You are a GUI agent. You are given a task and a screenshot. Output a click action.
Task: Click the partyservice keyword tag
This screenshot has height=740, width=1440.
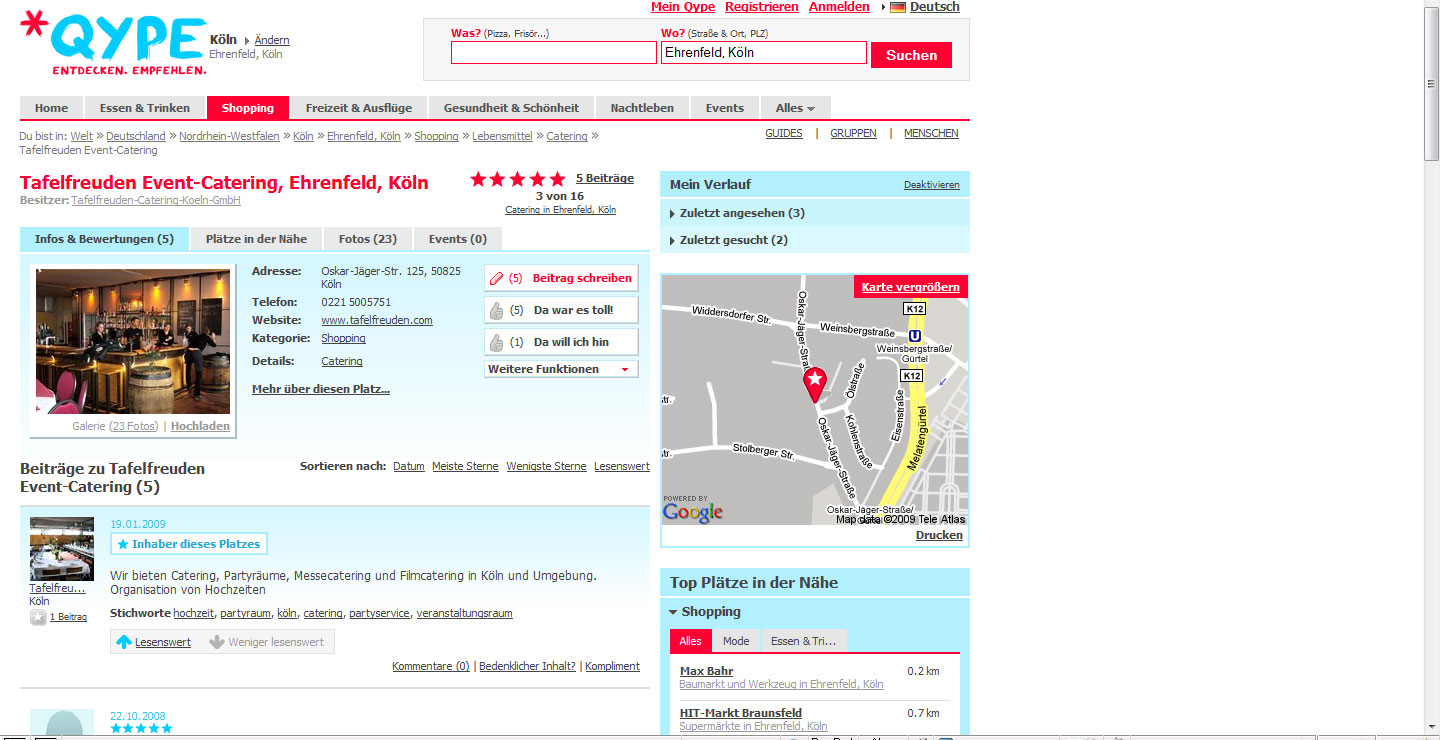pyautogui.click(x=379, y=613)
